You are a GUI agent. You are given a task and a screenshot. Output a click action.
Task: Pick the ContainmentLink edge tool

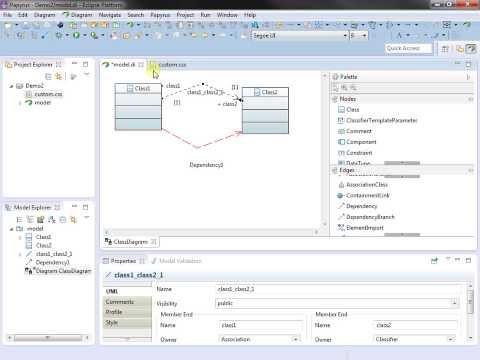coord(363,195)
